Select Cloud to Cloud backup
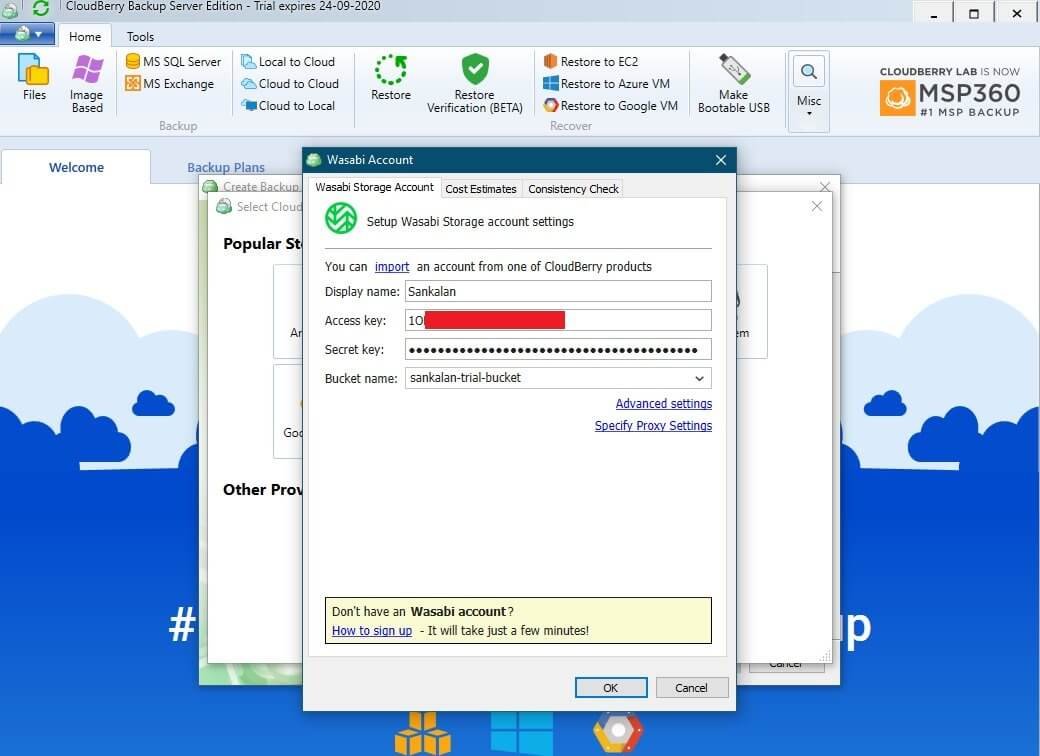 (290, 84)
